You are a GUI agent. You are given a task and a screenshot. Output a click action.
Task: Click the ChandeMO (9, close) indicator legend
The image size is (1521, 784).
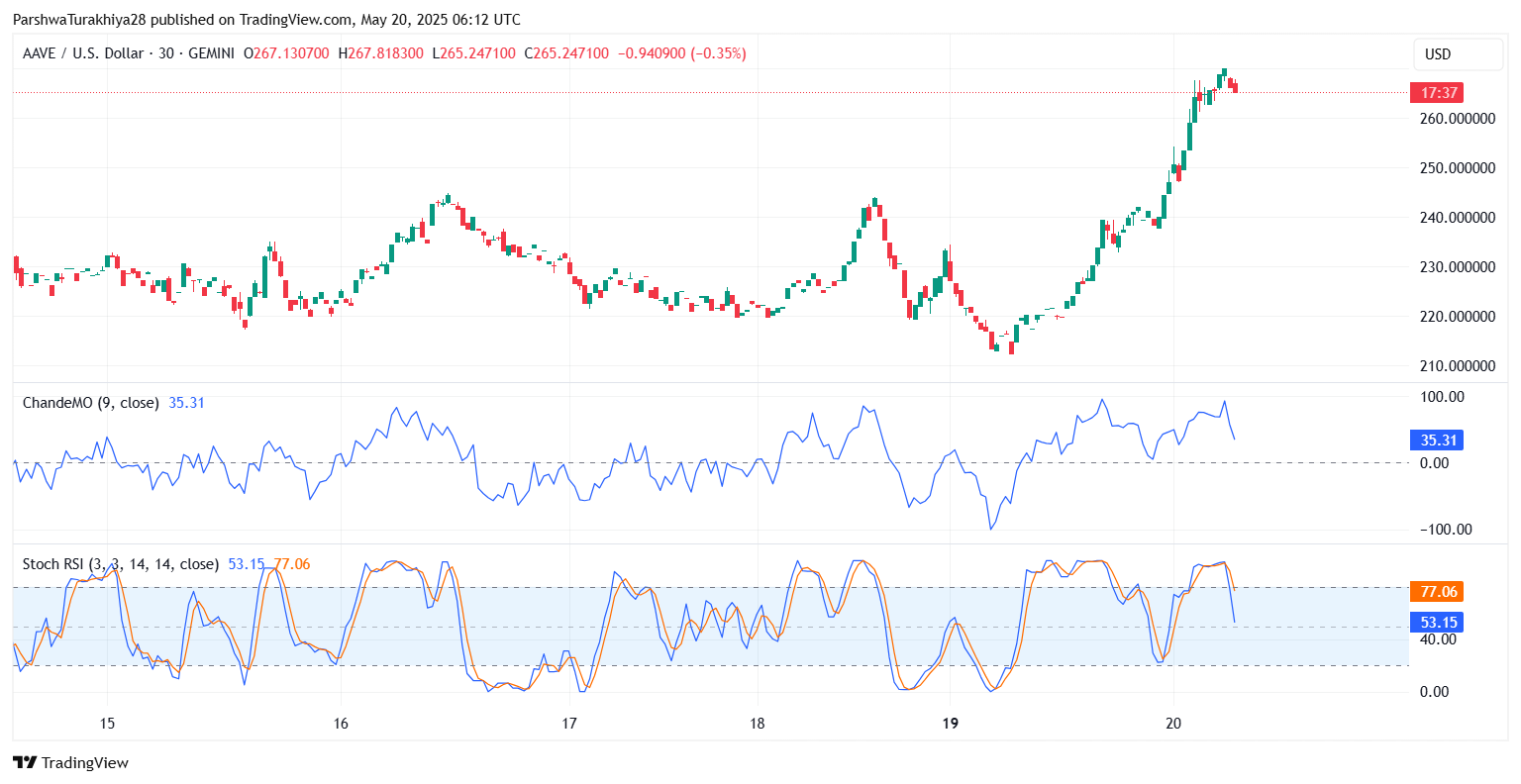(x=91, y=403)
